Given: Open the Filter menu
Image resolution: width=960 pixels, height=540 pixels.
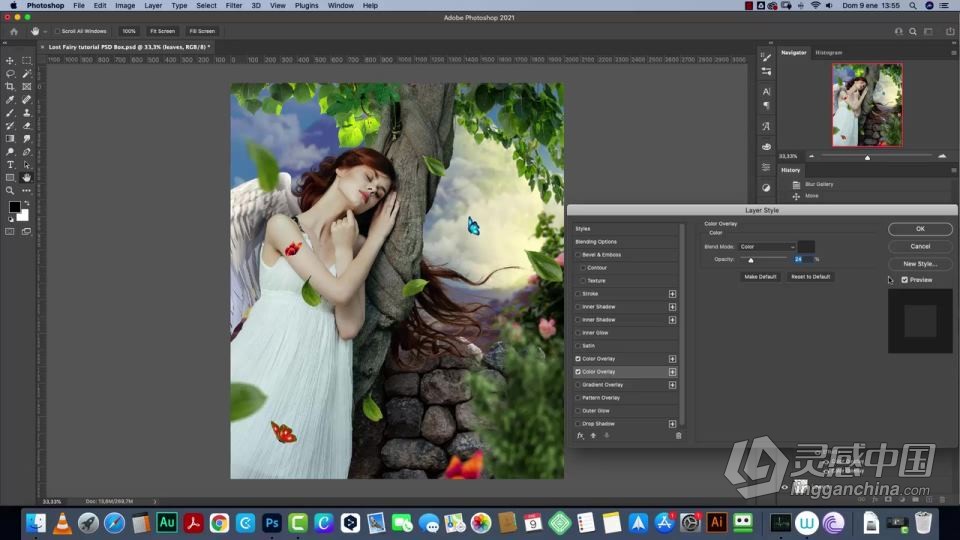Looking at the screenshot, I should click(x=233, y=5).
